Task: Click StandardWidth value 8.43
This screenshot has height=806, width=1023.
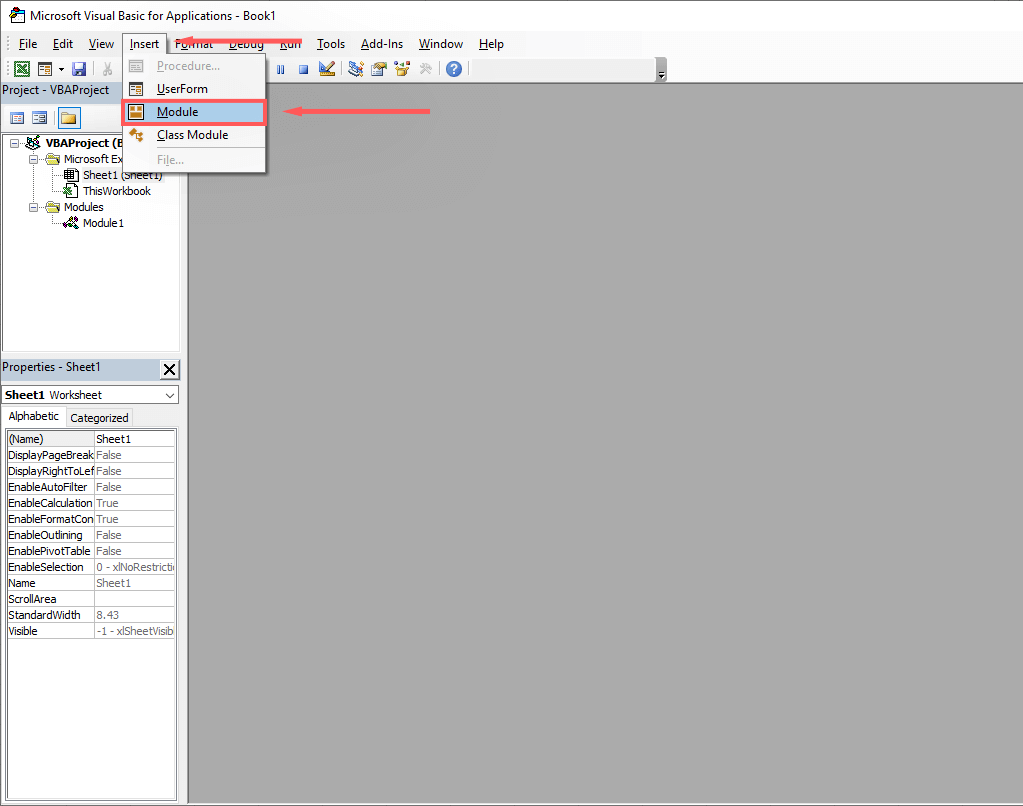Action: coord(134,615)
